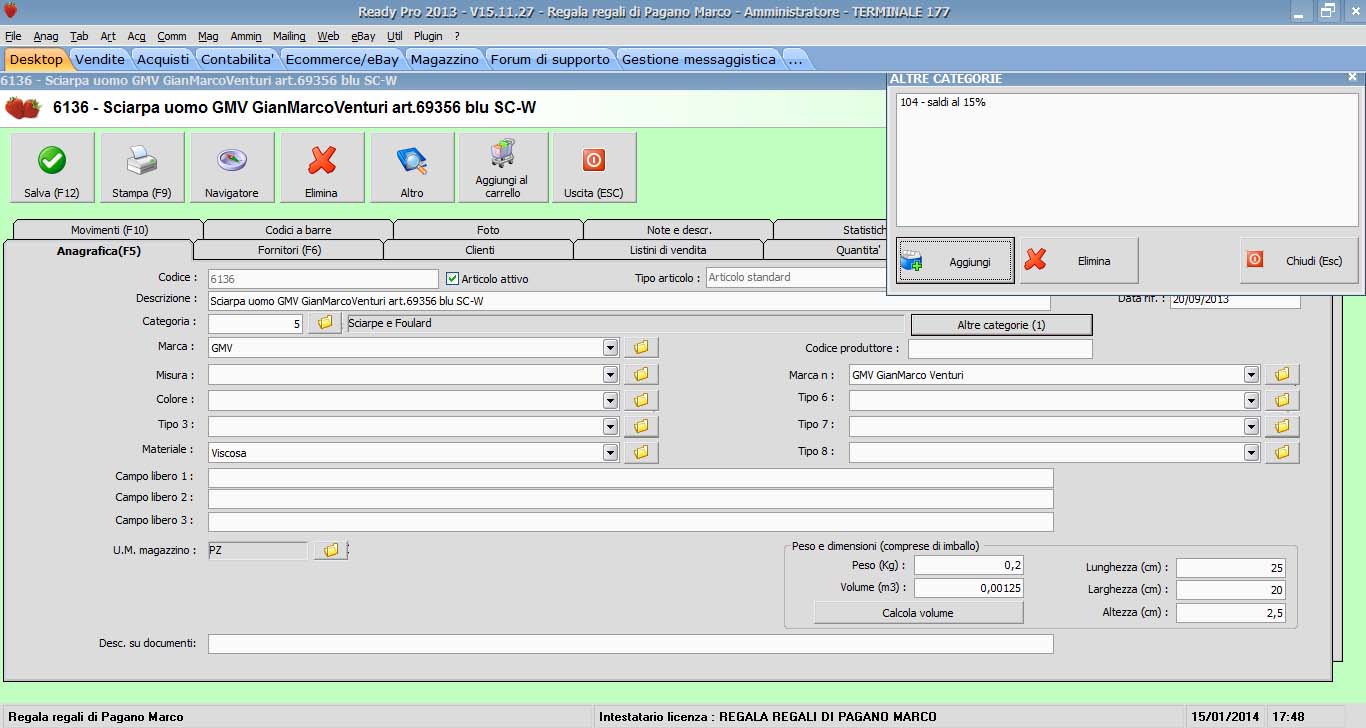Open the folder icon next to Tipo 8
This screenshot has height=728, width=1366.
tap(1282, 453)
